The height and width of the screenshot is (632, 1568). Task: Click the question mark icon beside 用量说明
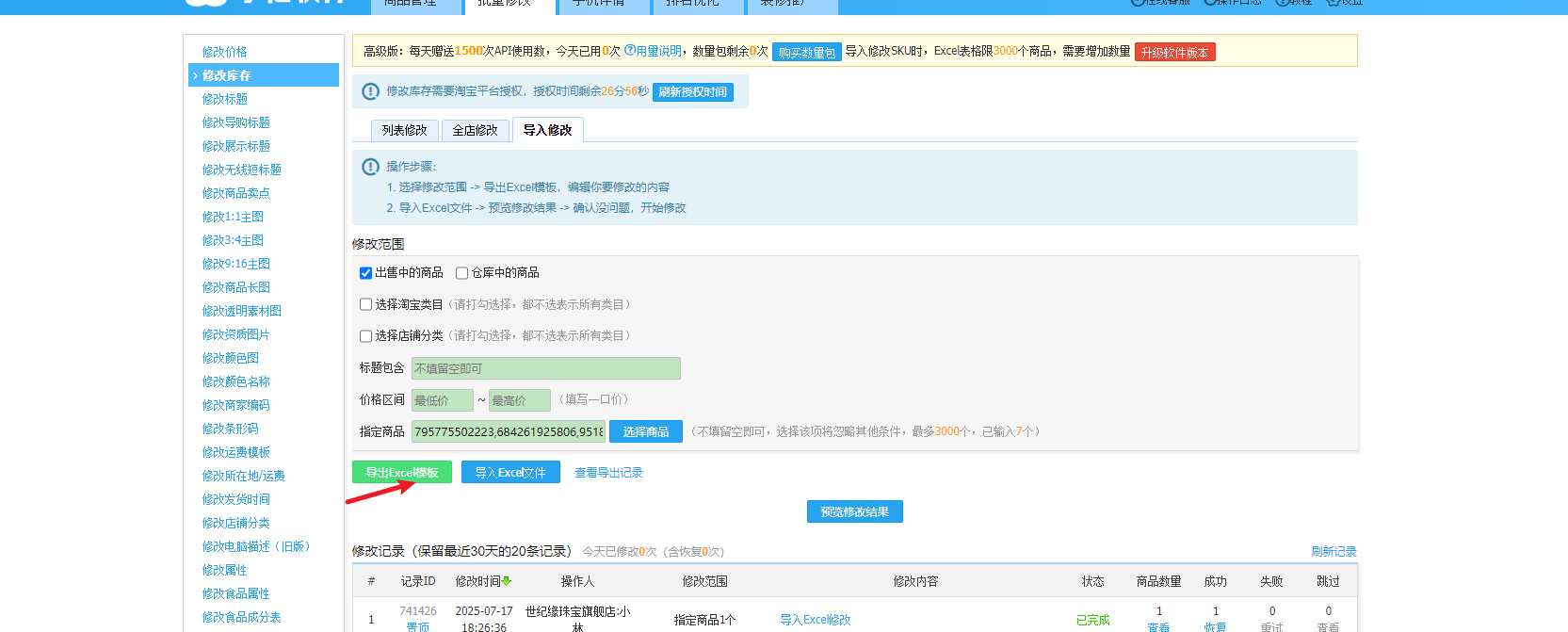629,51
